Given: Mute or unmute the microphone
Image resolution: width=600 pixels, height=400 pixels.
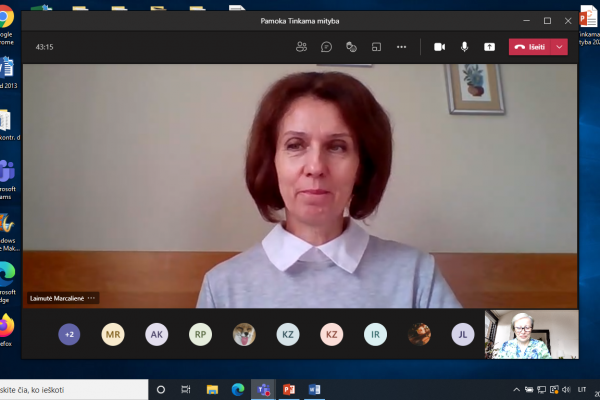Looking at the screenshot, I should pyautogui.click(x=464, y=47).
